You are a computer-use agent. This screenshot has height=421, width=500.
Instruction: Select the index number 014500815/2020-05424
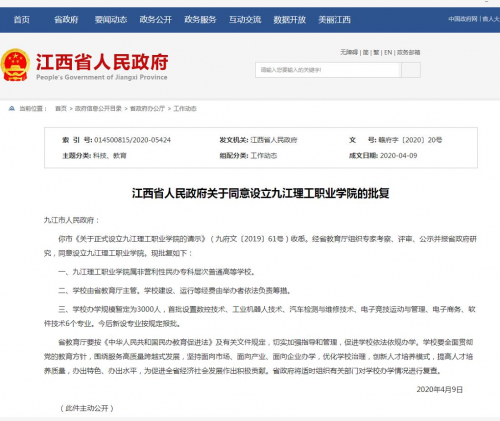[132, 140]
